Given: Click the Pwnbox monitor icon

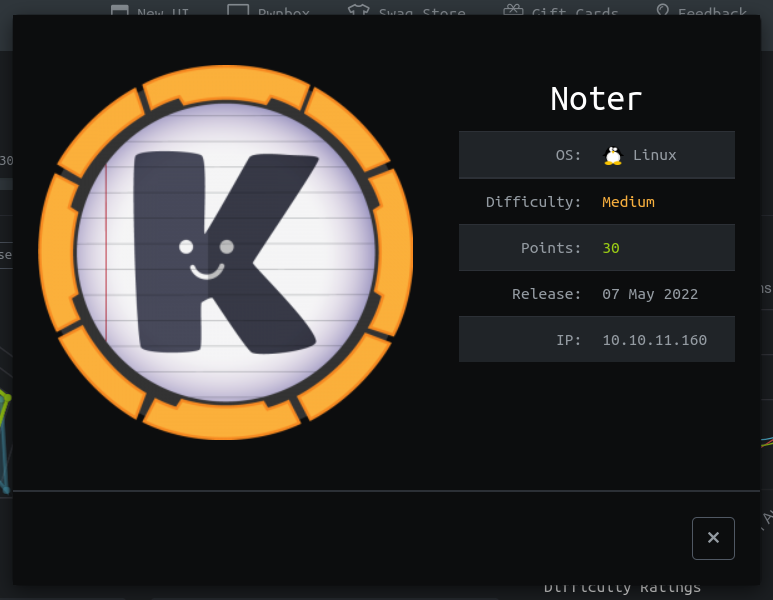Looking at the screenshot, I should tap(238, 9).
